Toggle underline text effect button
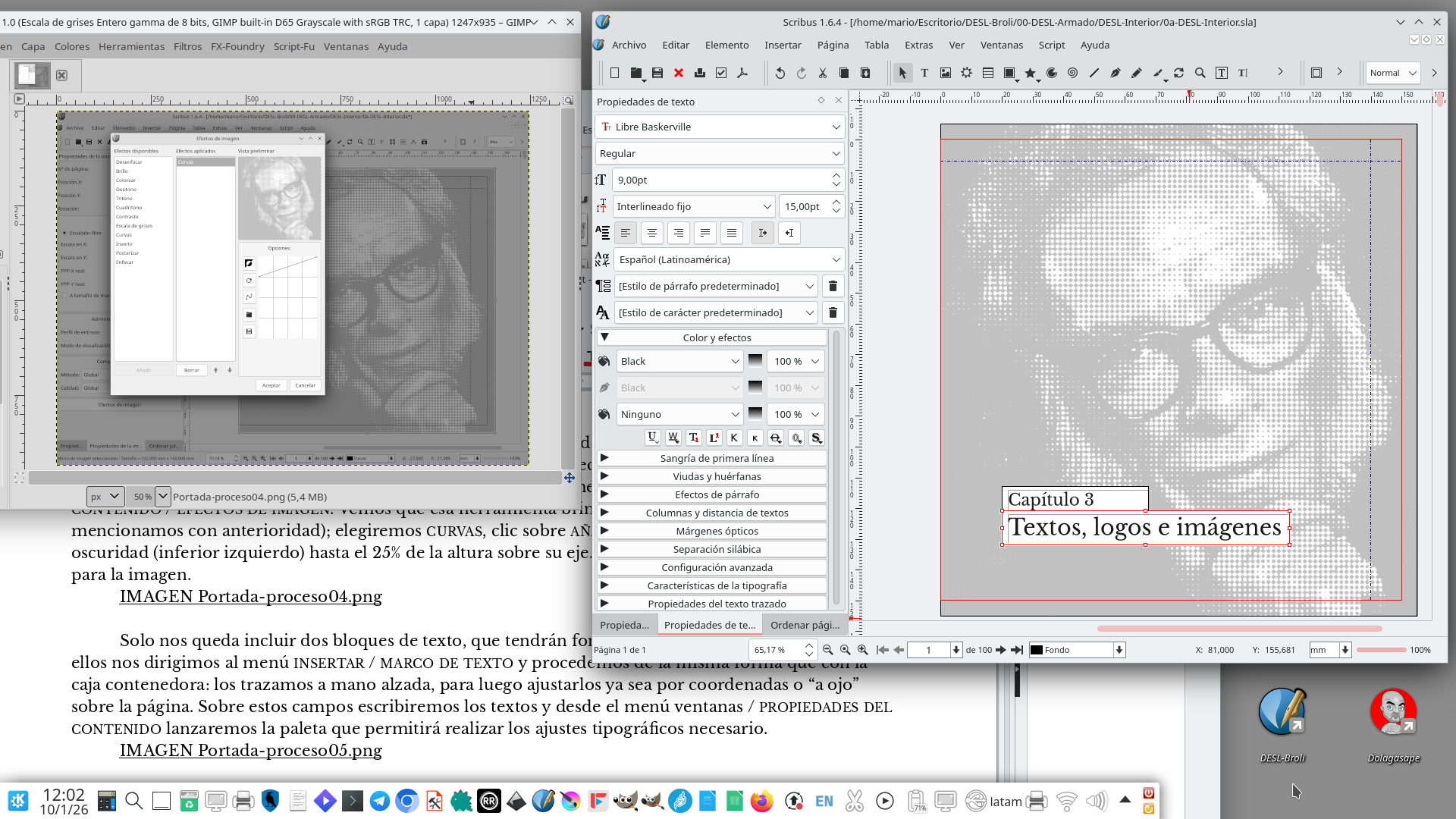The height and width of the screenshot is (819, 1456). [x=652, y=438]
